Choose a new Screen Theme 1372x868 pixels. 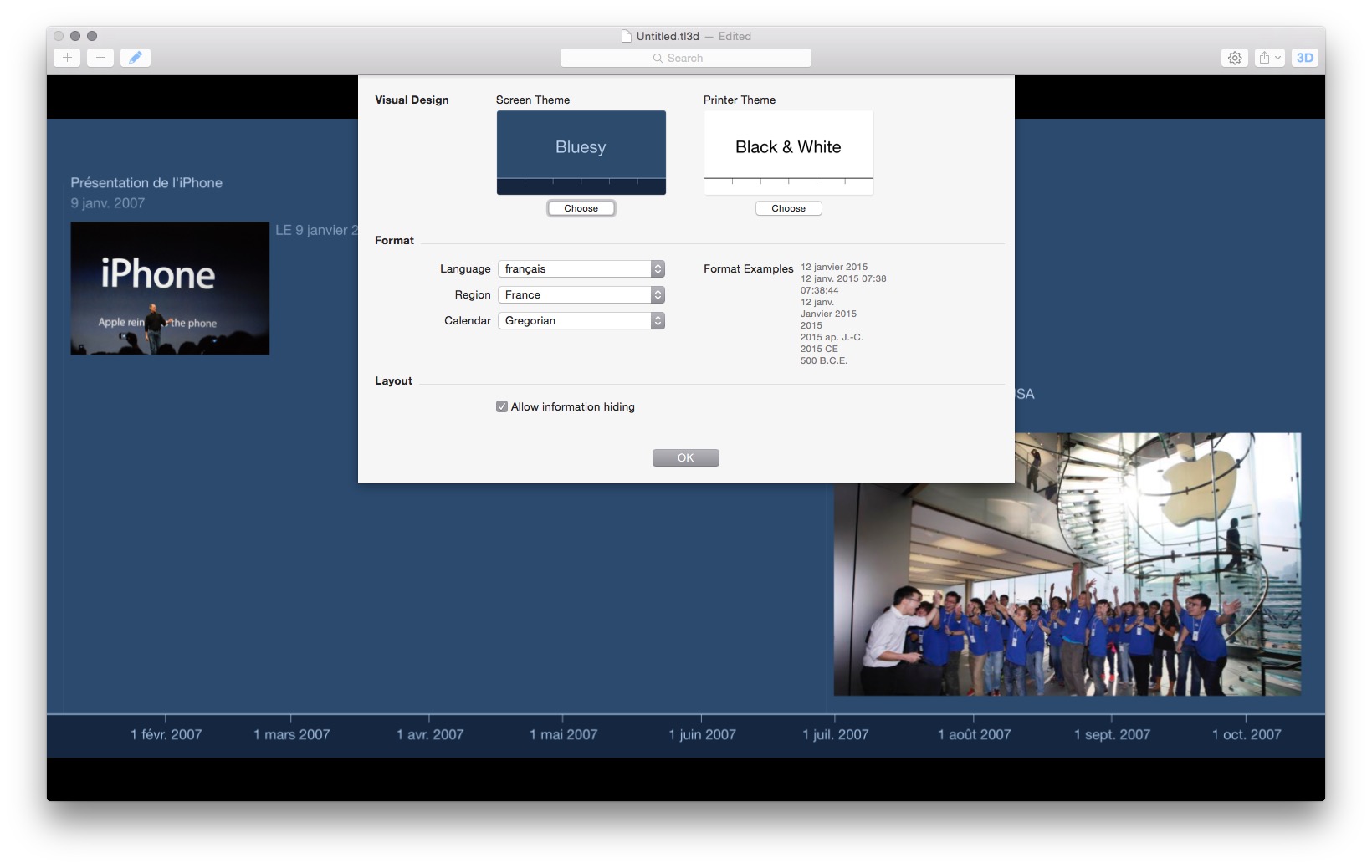click(x=581, y=208)
